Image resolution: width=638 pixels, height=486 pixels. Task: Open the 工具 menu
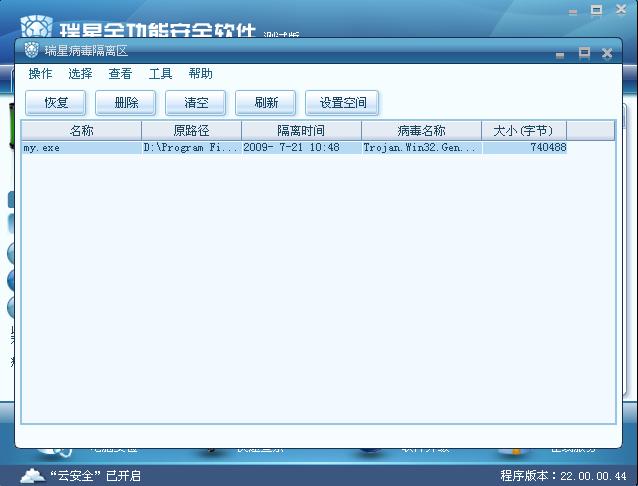tap(160, 74)
